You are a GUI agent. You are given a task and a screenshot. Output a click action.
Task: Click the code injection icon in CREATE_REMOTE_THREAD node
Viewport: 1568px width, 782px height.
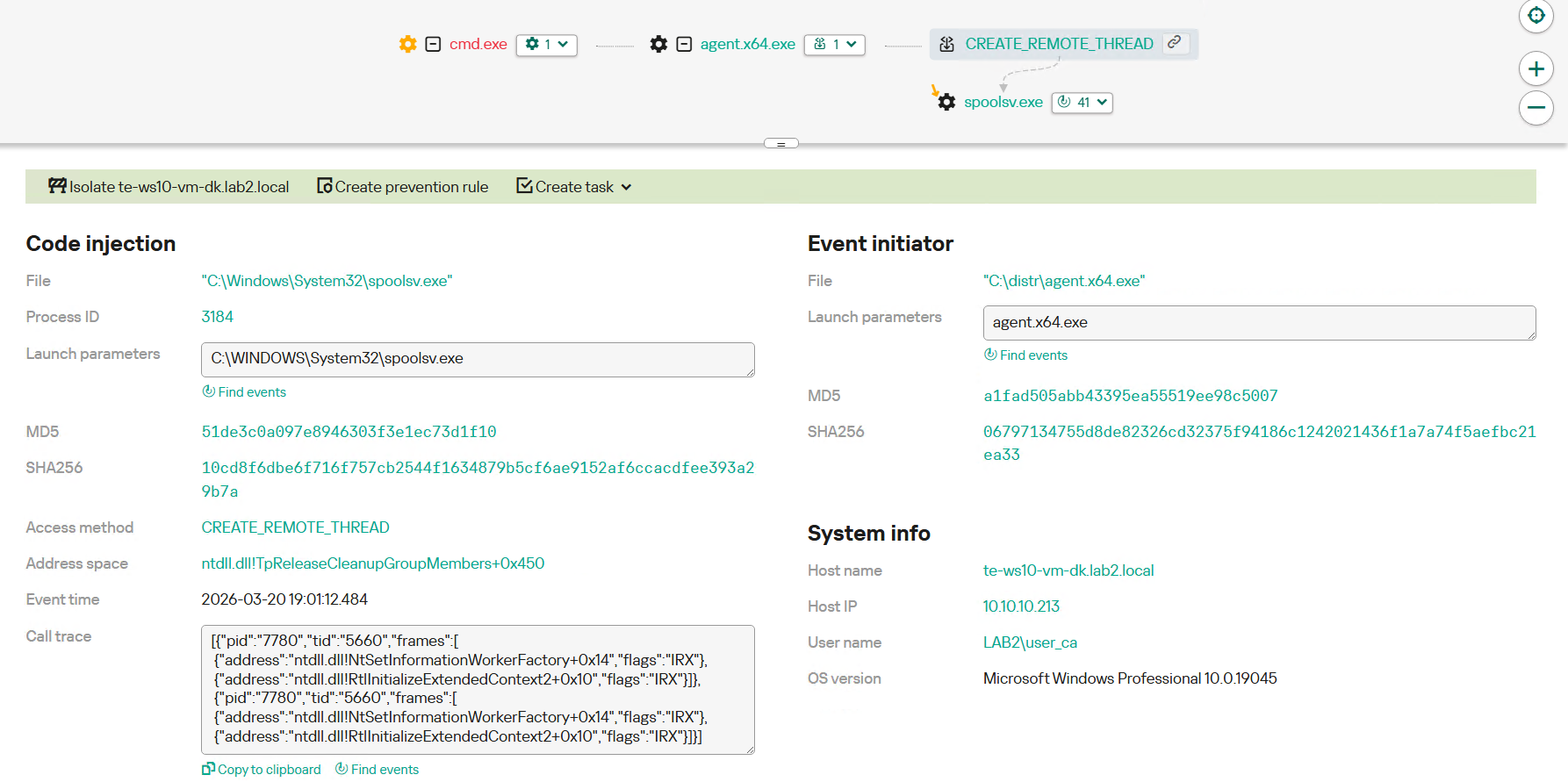947,44
